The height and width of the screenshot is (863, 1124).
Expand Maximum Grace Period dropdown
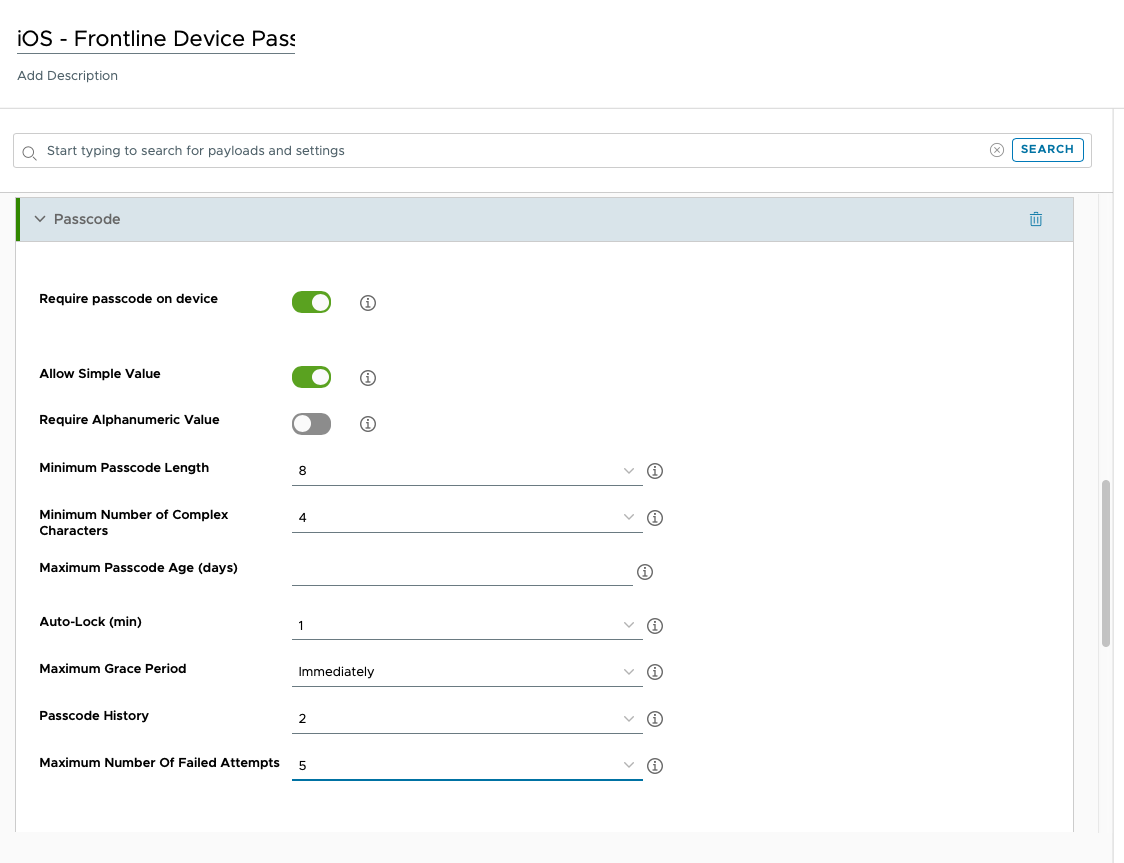466,672
